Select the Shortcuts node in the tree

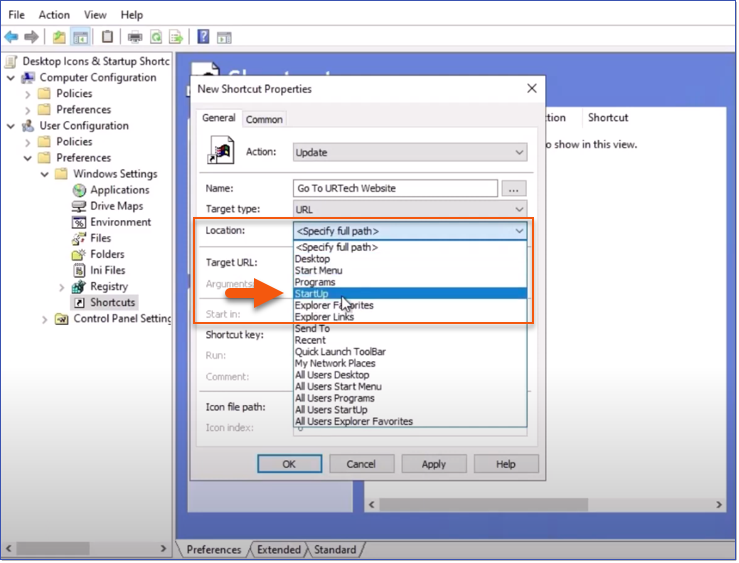pyautogui.click(x=105, y=302)
